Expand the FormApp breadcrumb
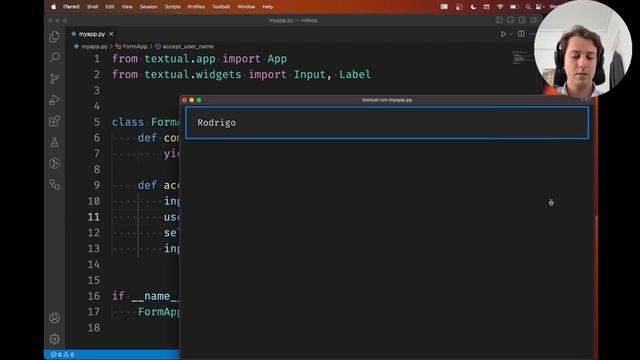Image resolution: width=640 pixels, height=360 pixels. [x=135, y=47]
